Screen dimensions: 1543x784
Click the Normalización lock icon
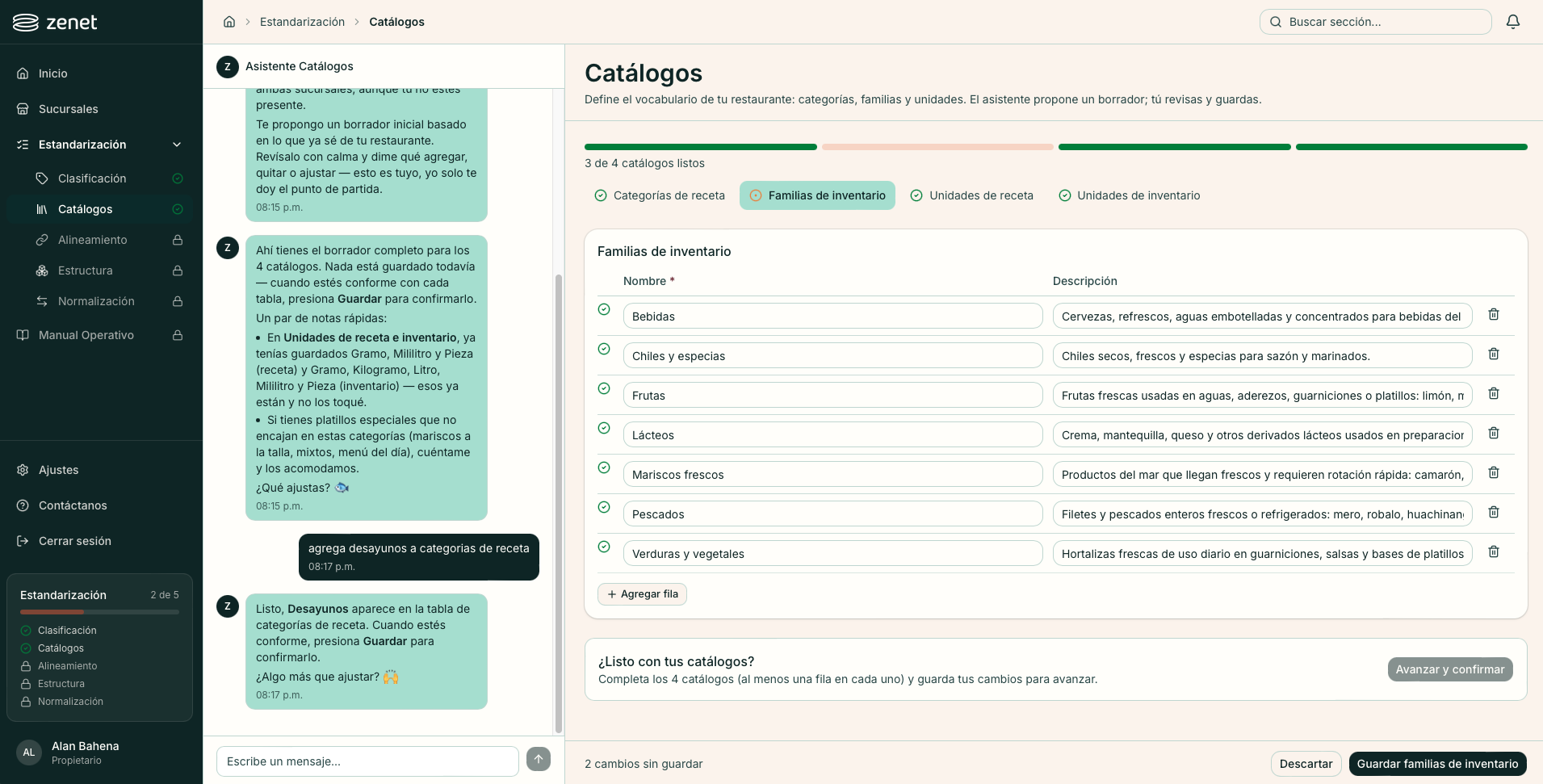(x=178, y=301)
